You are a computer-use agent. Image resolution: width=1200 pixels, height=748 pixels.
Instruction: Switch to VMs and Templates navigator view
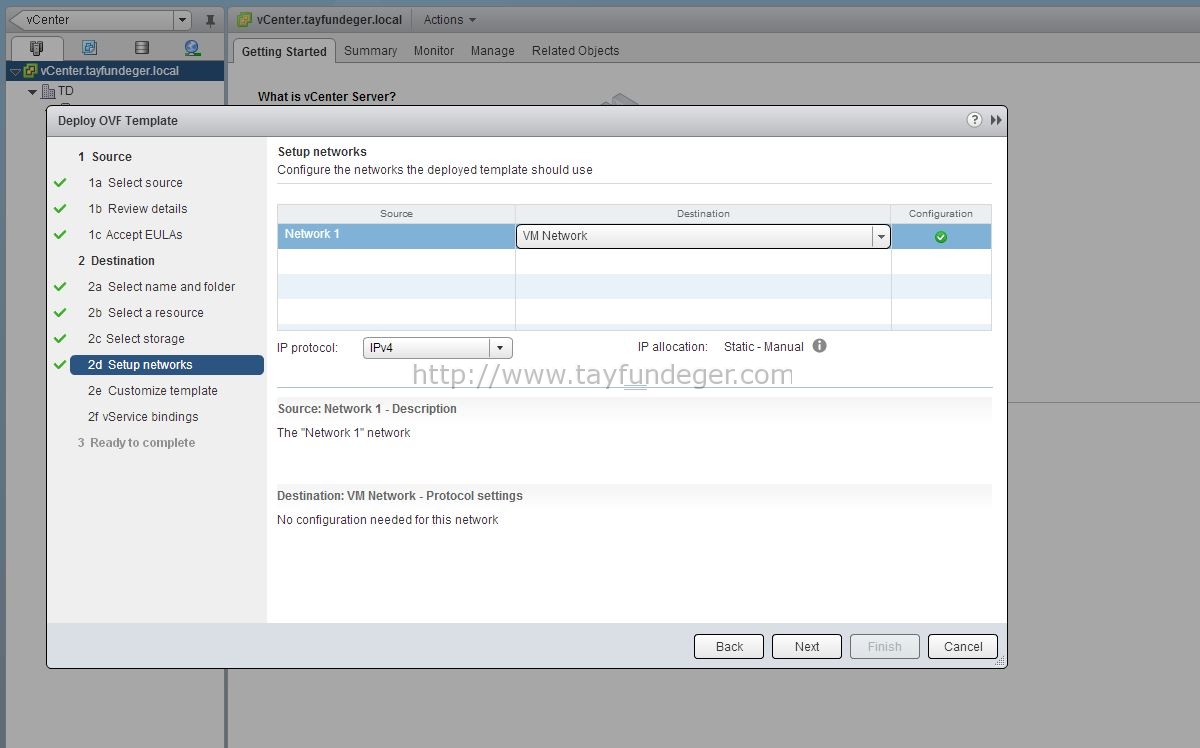click(x=90, y=48)
